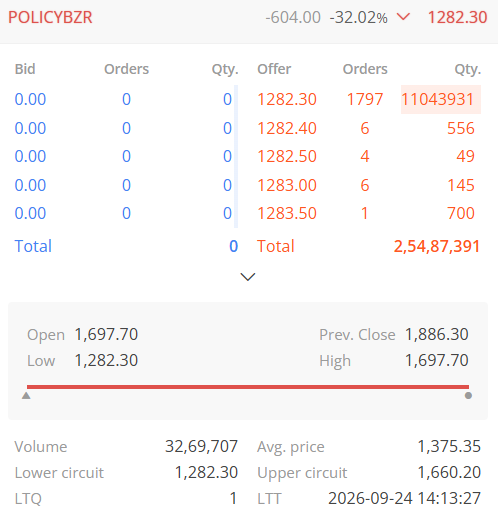Click the offer quantity 556
The width and height of the screenshot is (498, 523).
coord(461,128)
